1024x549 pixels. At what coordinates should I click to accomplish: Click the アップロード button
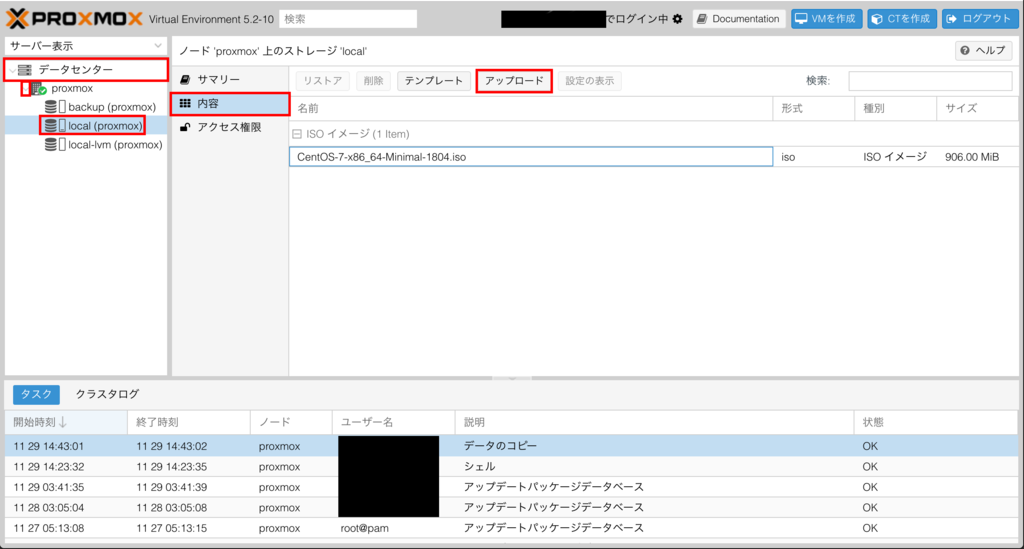tap(514, 81)
